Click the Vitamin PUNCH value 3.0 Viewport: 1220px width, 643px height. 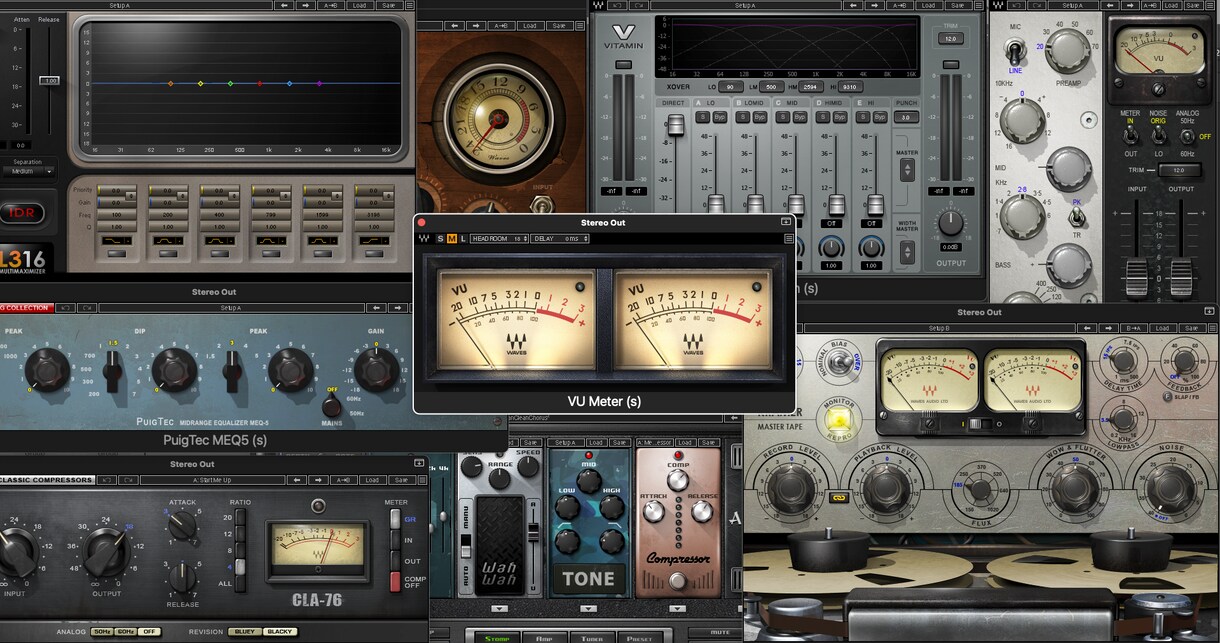coord(905,117)
